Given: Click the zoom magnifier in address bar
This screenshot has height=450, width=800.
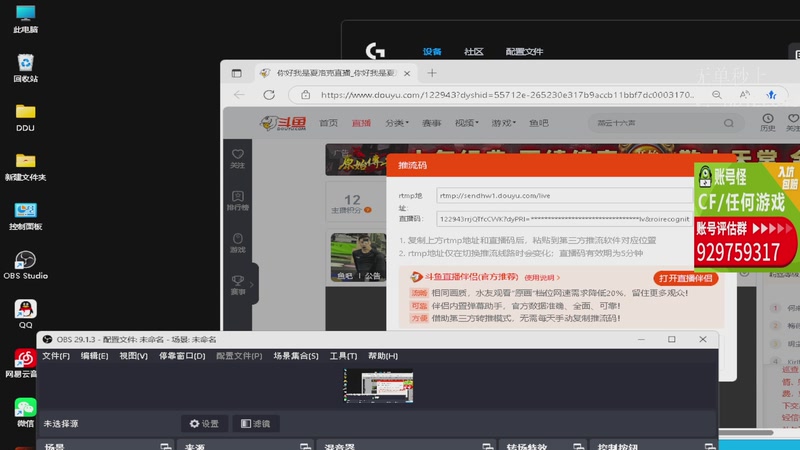Looking at the screenshot, I should point(717,94).
